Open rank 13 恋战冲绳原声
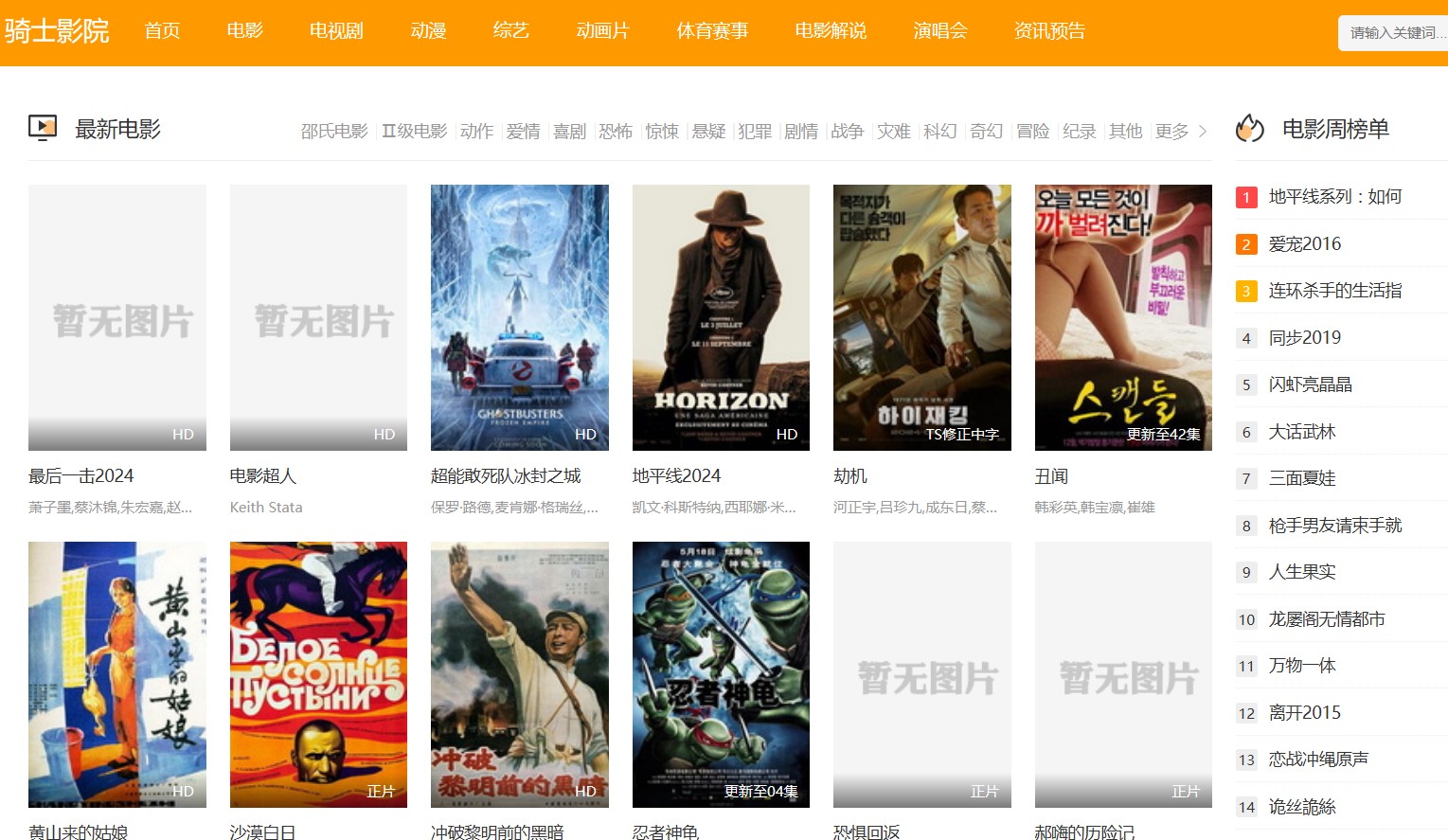1448x840 pixels. pyautogui.click(x=1318, y=759)
